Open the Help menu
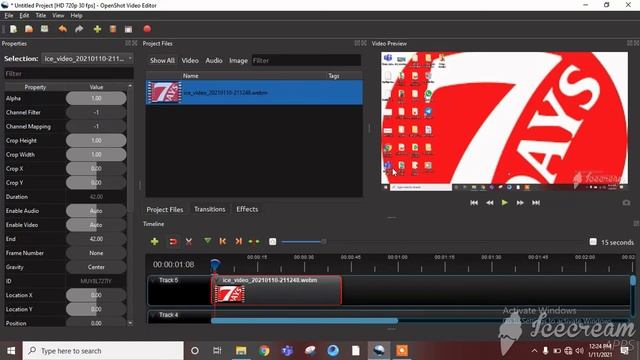The height and width of the screenshot is (360, 640). tap(76, 16)
